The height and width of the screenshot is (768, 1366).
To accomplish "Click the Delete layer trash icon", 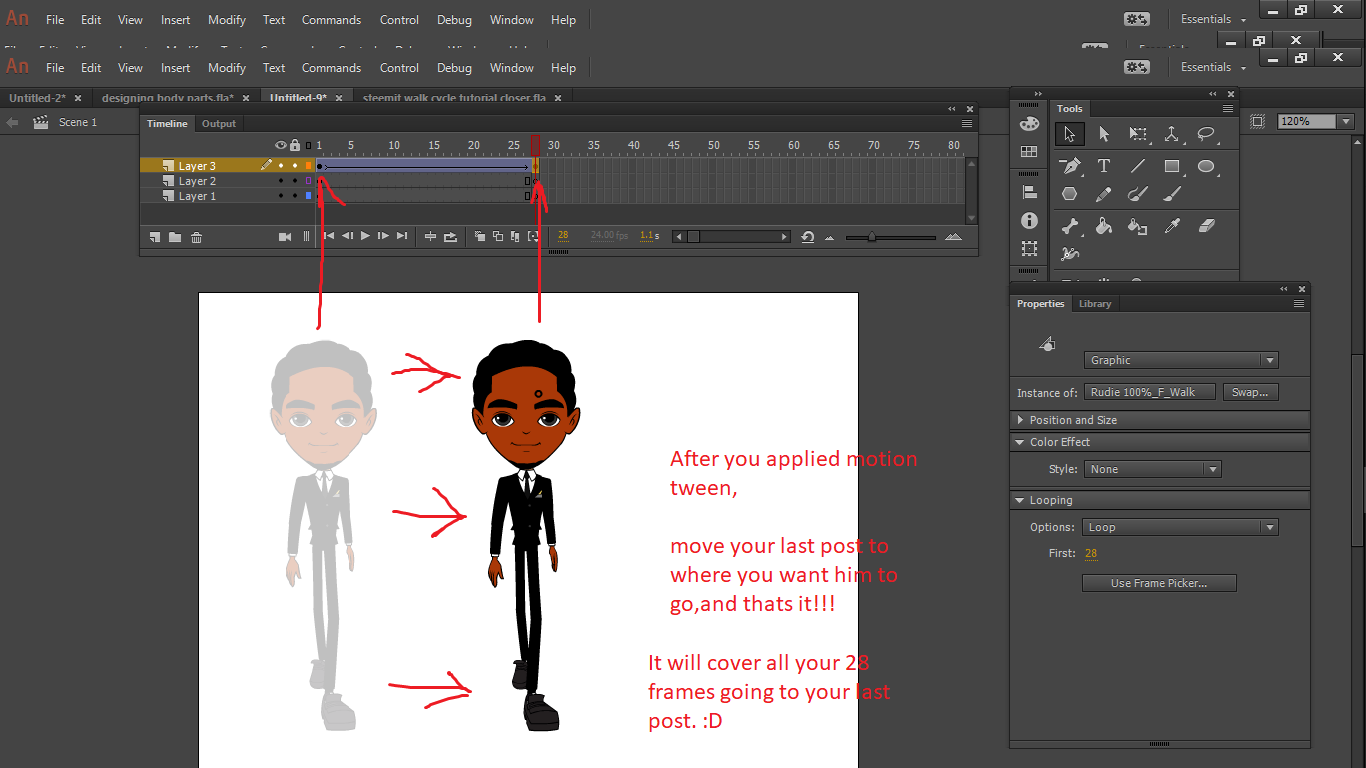I will (196, 237).
